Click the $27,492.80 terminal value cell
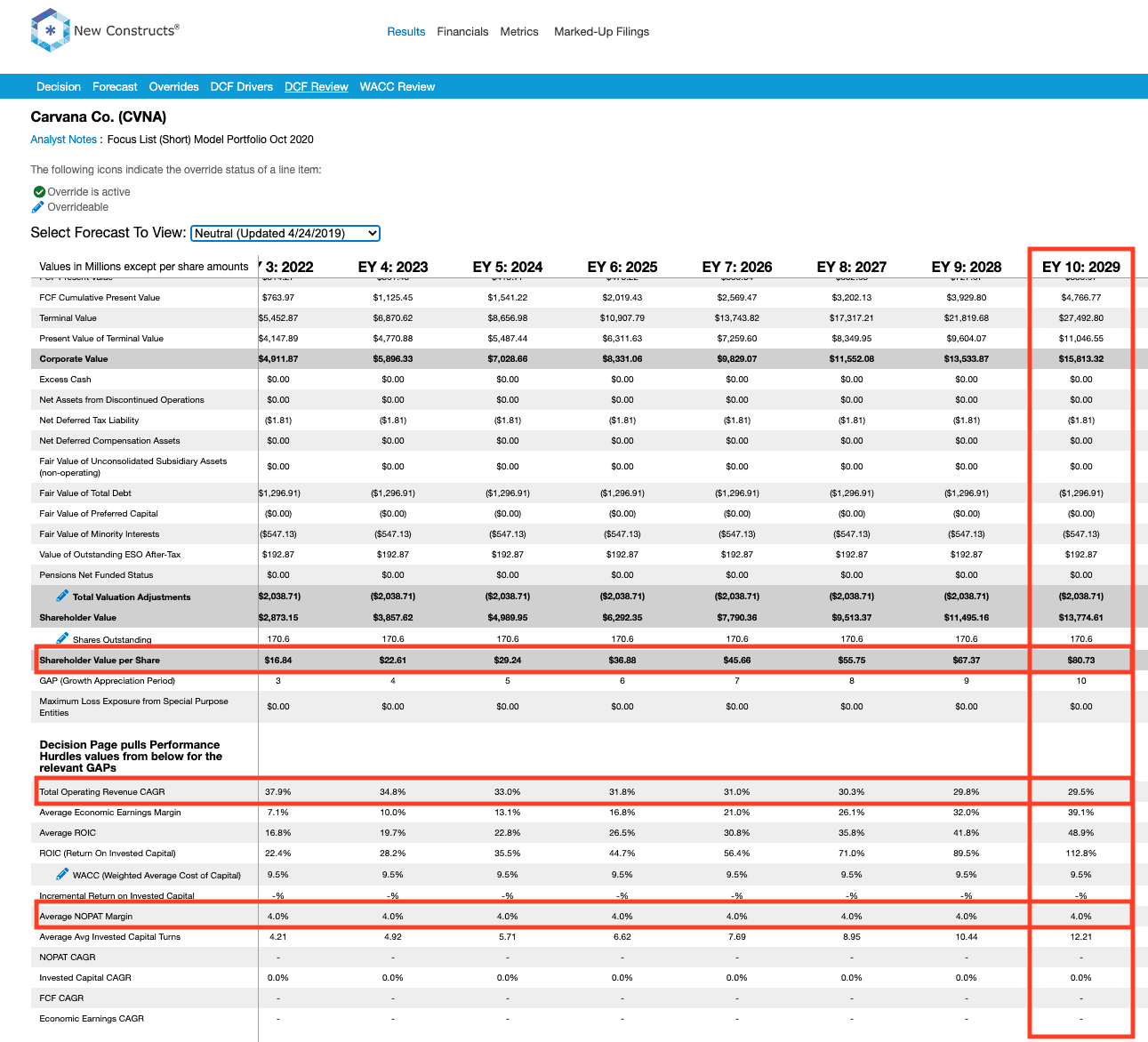The image size is (1148, 1042). 1081,318
